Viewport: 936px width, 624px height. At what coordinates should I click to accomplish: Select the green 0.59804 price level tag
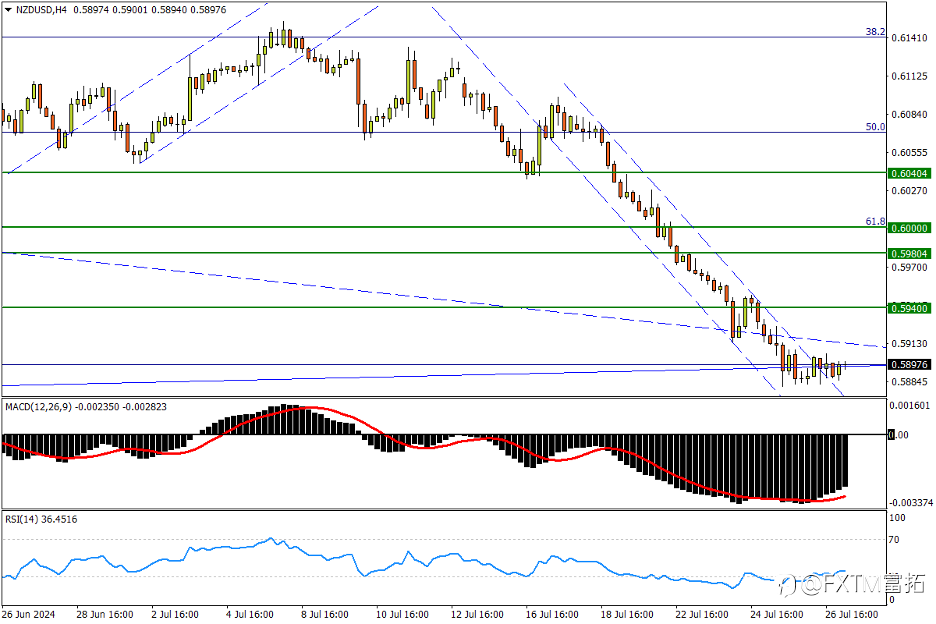[x=909, y=254]
